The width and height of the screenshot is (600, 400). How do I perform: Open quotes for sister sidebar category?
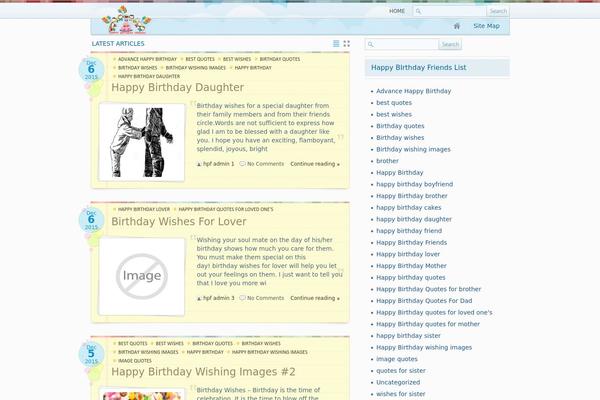(x=400, y=371)
